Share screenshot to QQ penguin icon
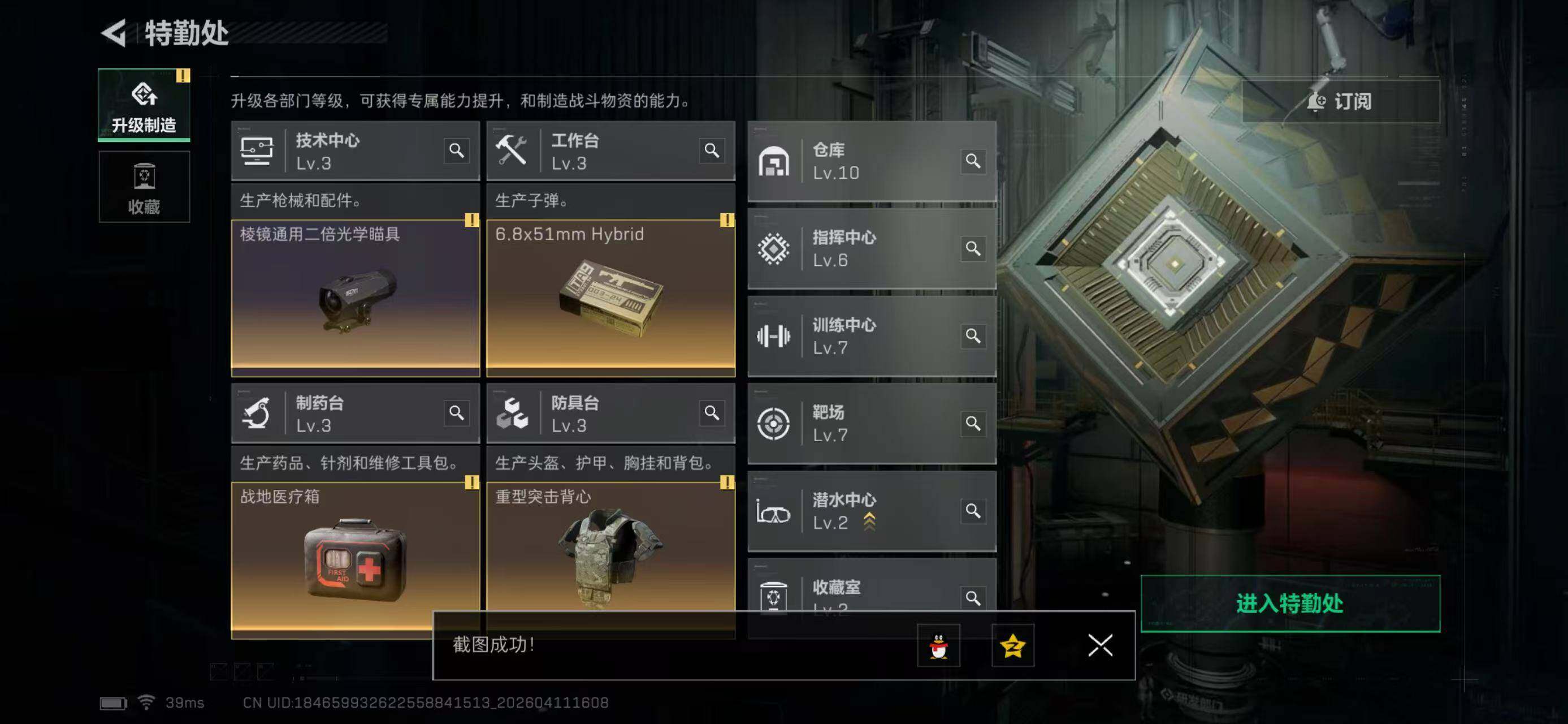This screenshot has width=1568, height=724. pos(939,645)
